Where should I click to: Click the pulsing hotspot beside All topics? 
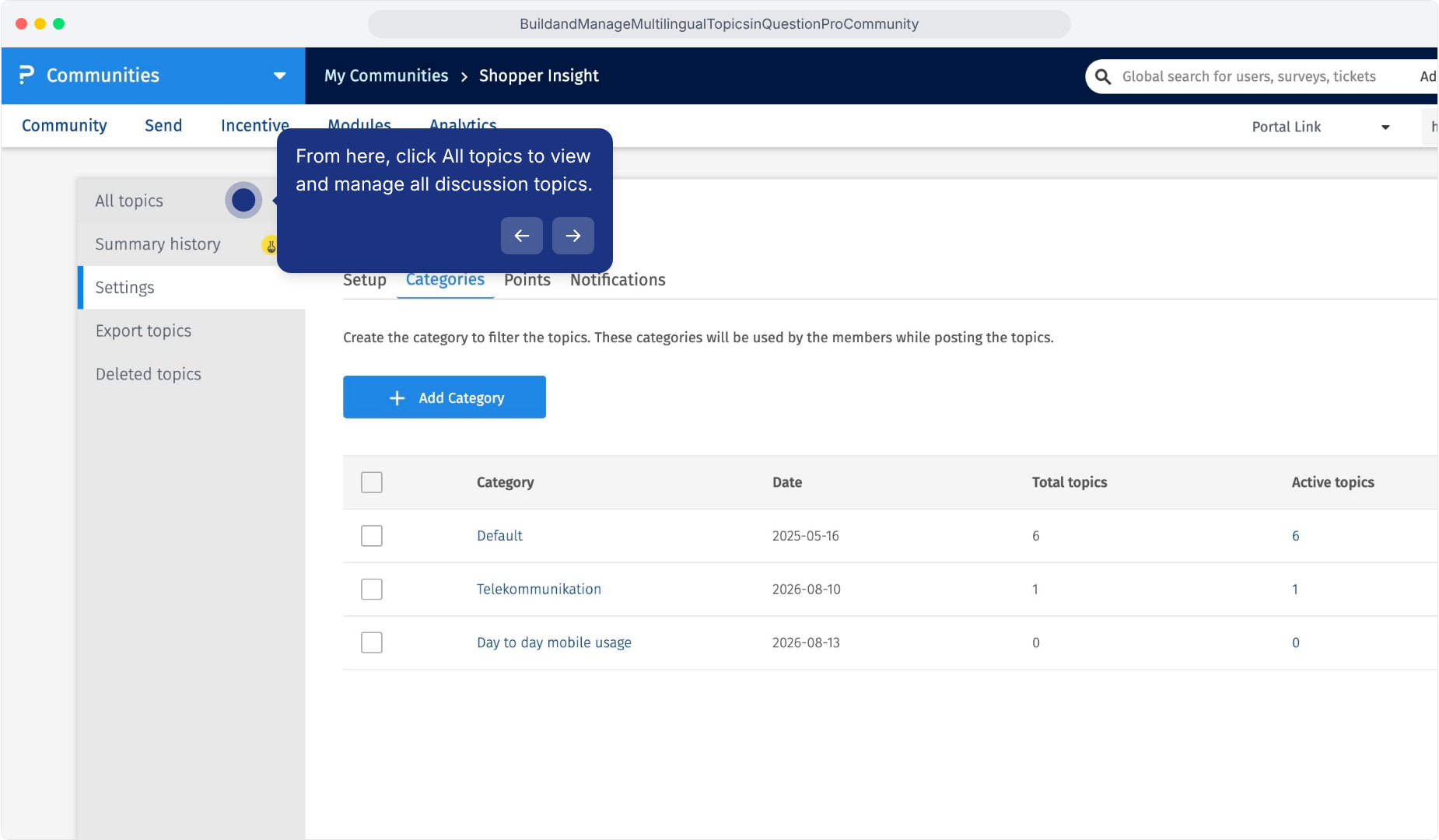243,200
